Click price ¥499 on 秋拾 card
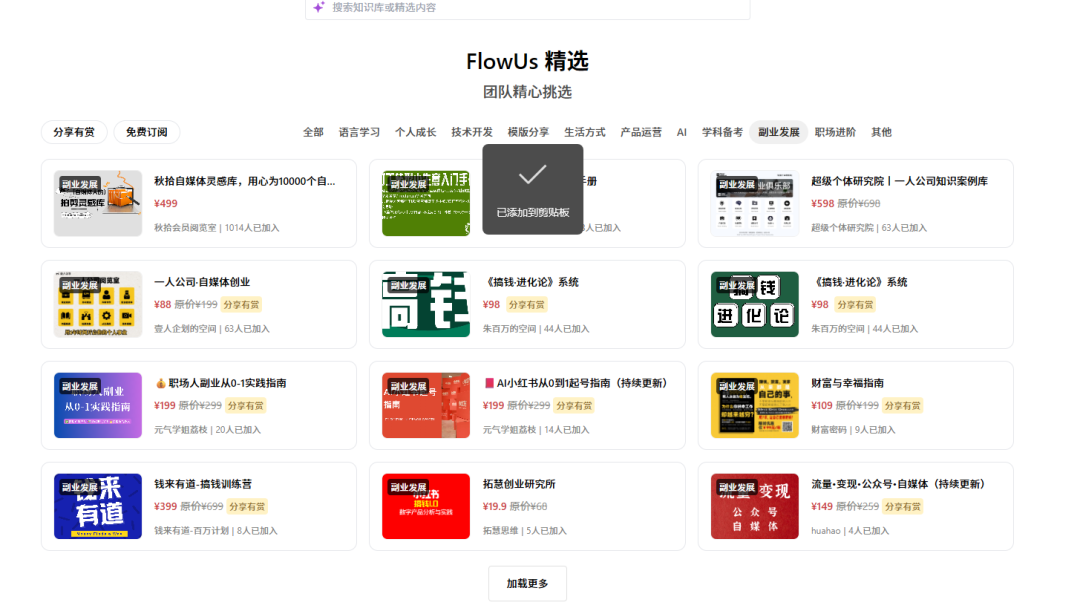 165,203
